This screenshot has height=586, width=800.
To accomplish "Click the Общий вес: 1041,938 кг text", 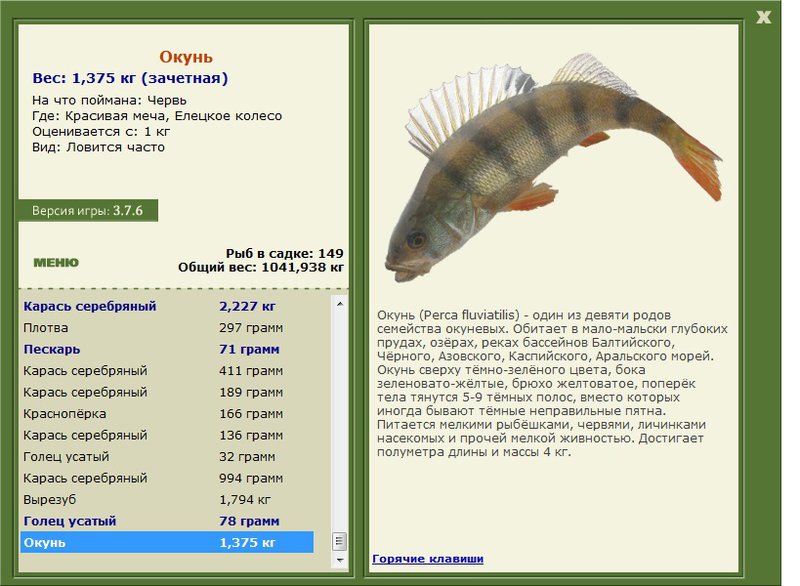I will click(261, 267).
